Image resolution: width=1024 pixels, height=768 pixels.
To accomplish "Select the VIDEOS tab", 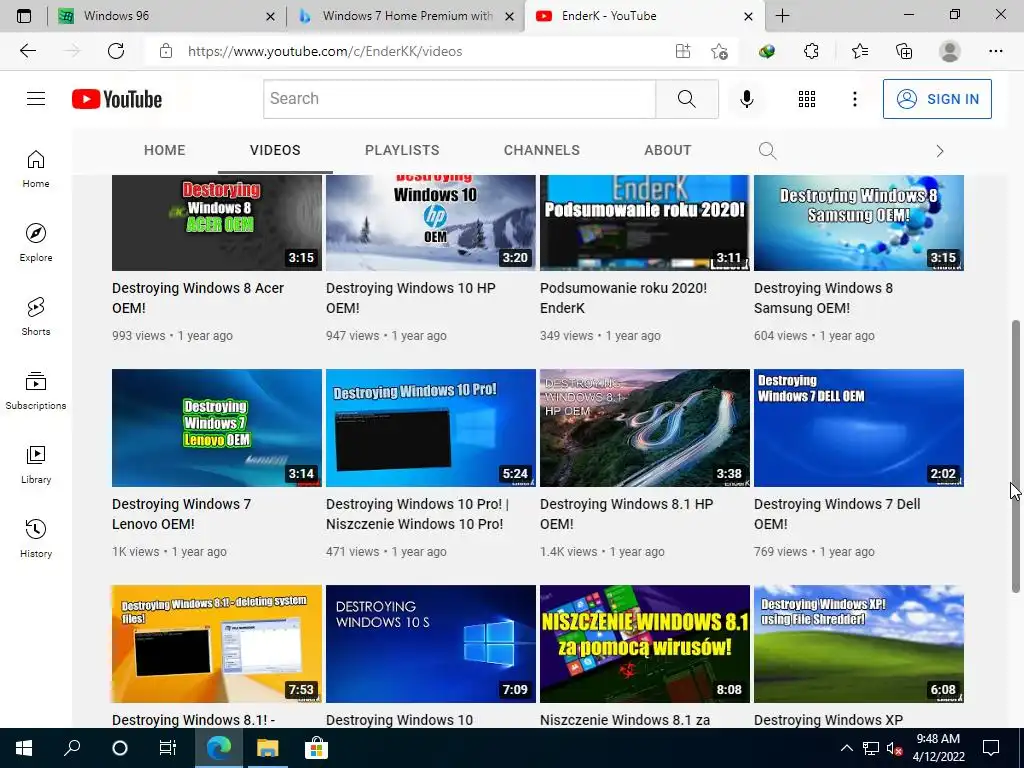I will pyautogui.click(x=275, y=150).
